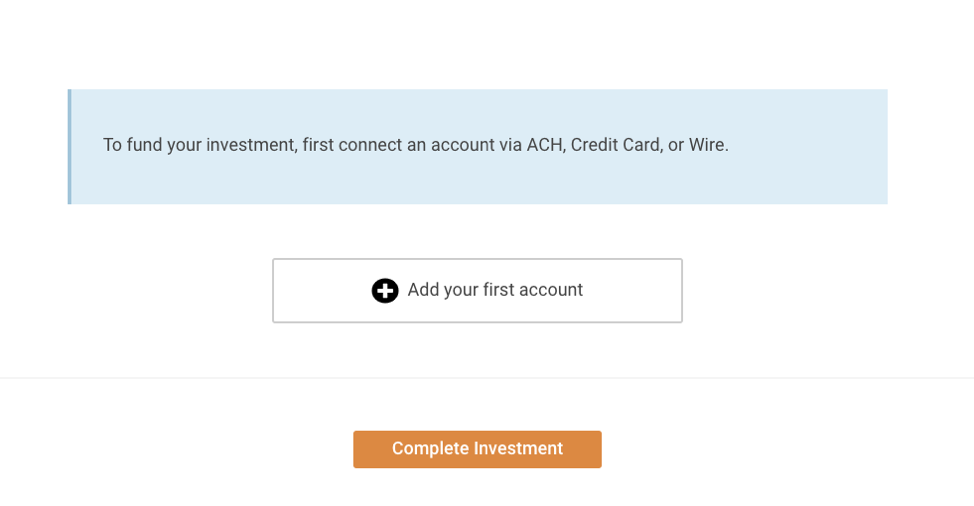Finish by clicking orange Complete Investment
Image resolution: width=974 pixels, height=506 pixels.
(477, 449)
